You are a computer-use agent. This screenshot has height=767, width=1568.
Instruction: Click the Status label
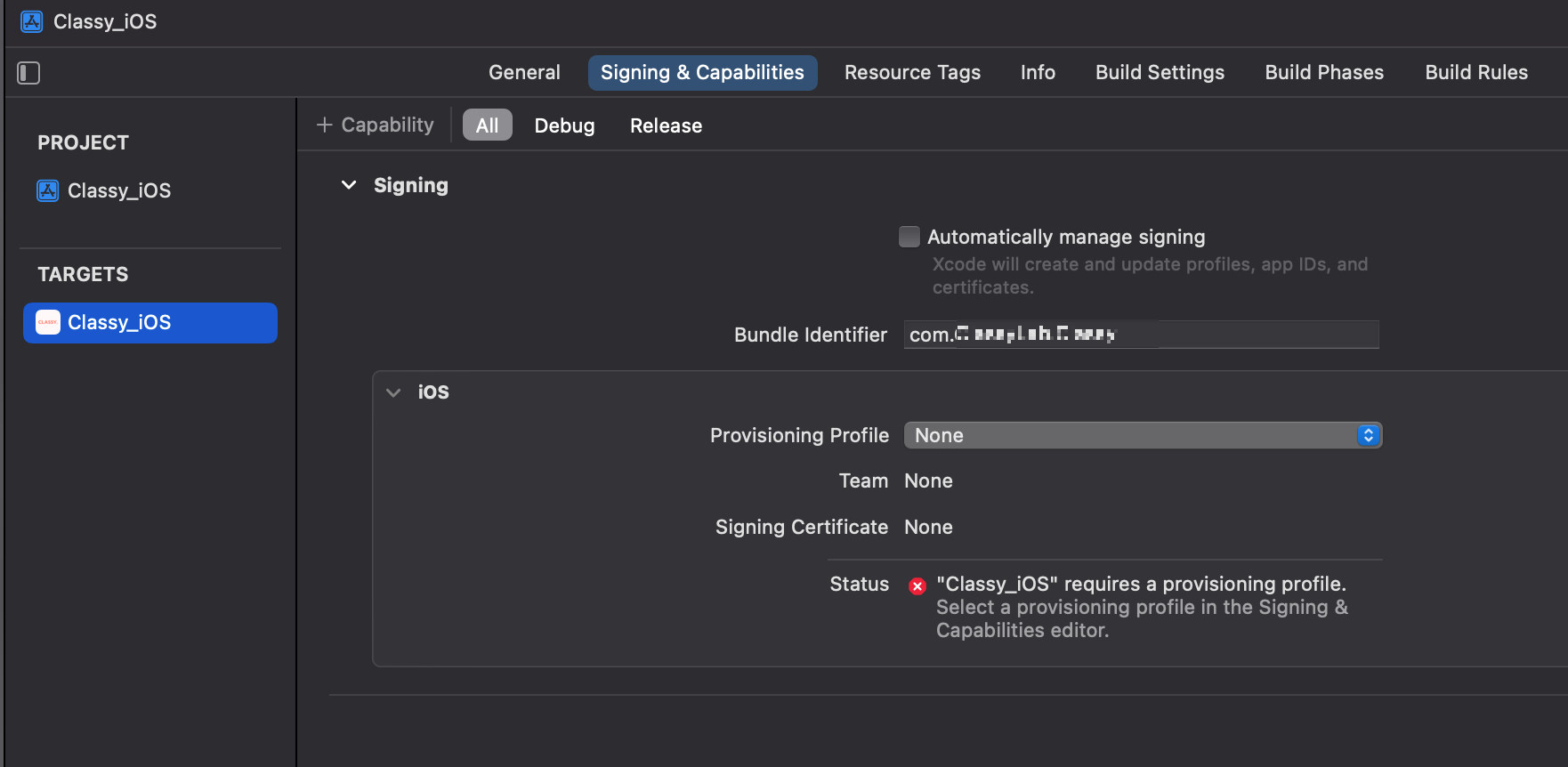(859, 584)
